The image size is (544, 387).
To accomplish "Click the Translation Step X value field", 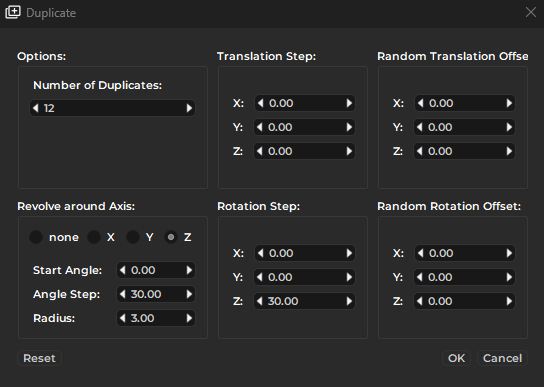I will click(305, 103).
